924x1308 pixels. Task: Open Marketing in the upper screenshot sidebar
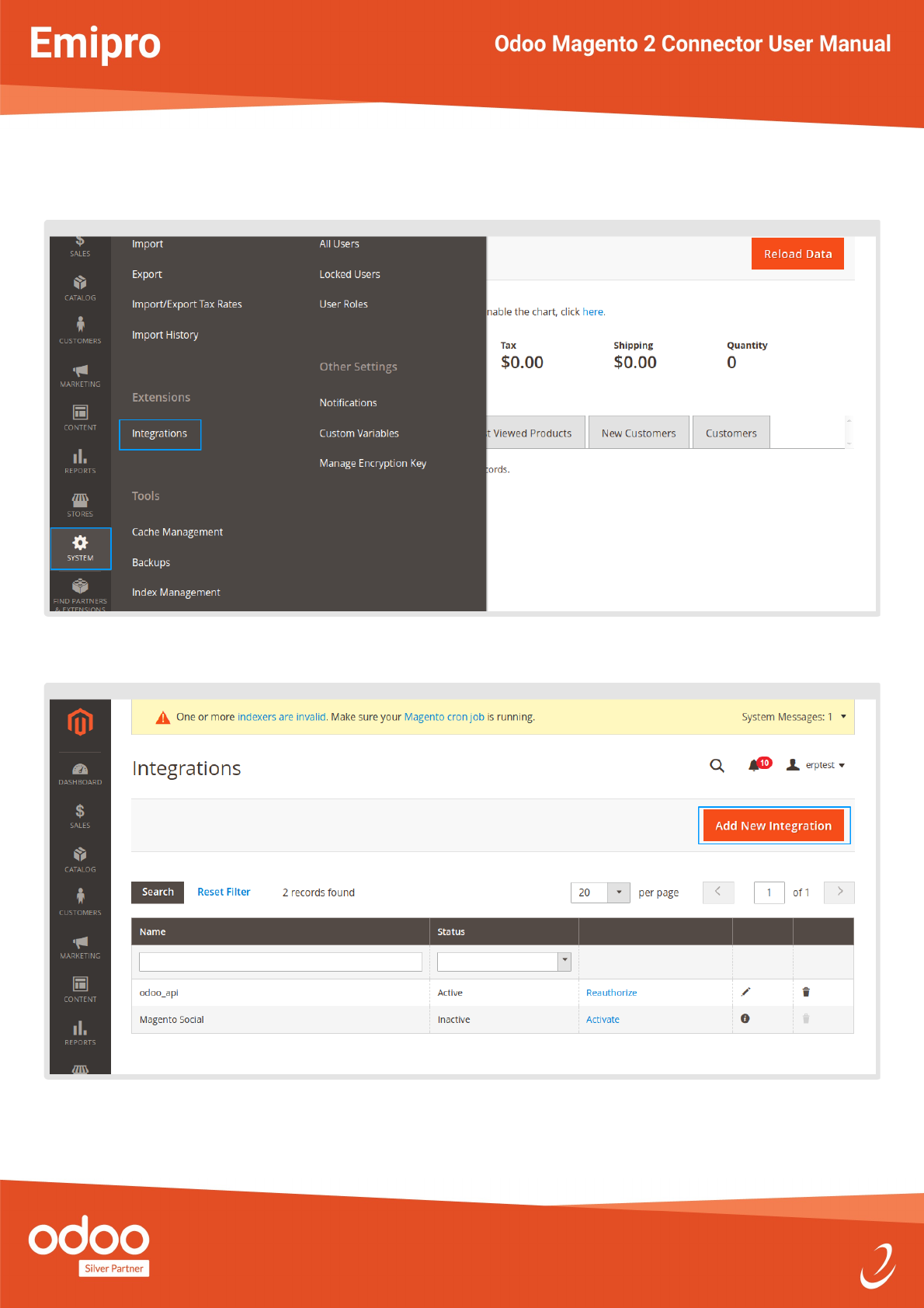point(80,375)
